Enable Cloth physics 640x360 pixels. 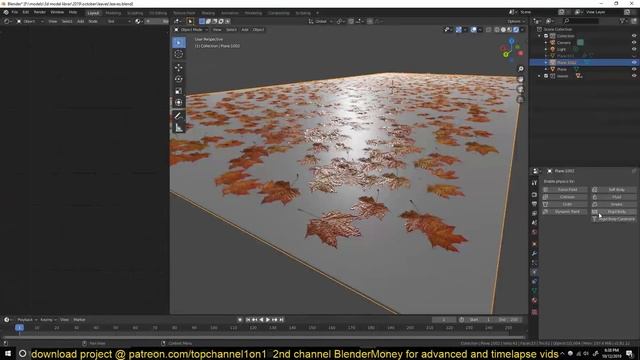564,204
